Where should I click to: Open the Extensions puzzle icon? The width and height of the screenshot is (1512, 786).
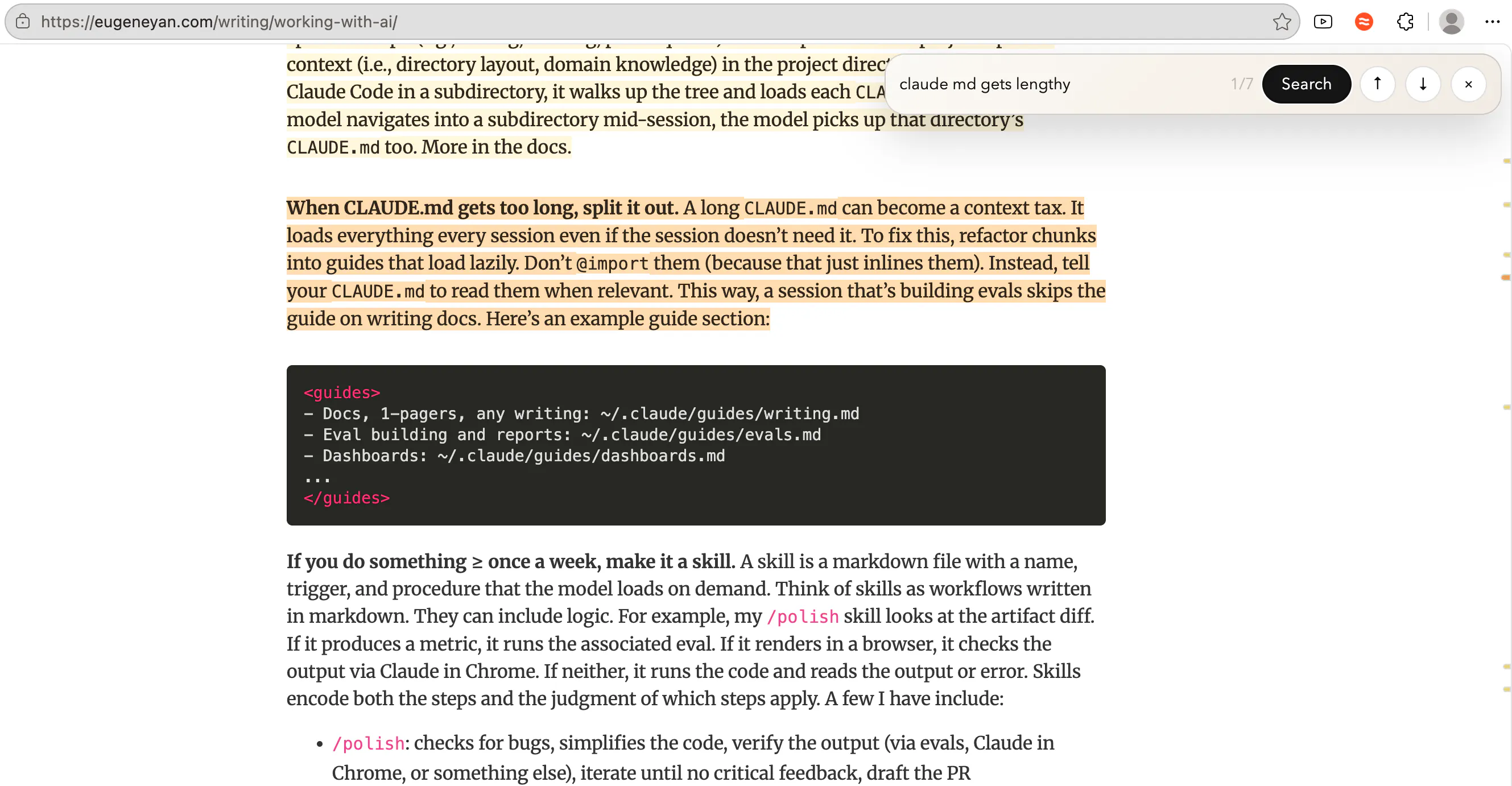(x=1405, y=22)
